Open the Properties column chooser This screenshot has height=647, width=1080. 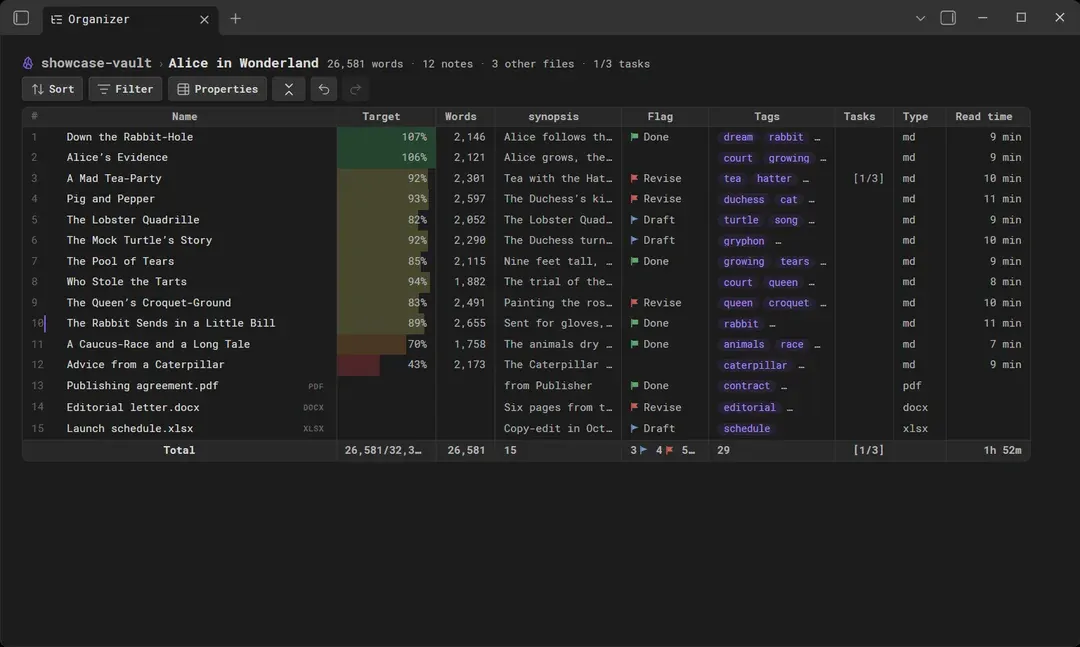218,89
